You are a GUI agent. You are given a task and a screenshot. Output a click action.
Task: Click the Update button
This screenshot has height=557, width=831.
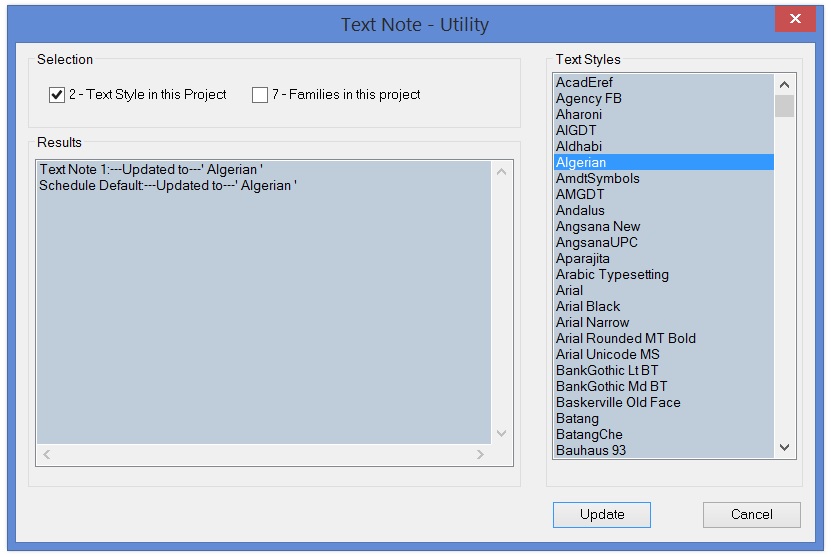(601, 515)
